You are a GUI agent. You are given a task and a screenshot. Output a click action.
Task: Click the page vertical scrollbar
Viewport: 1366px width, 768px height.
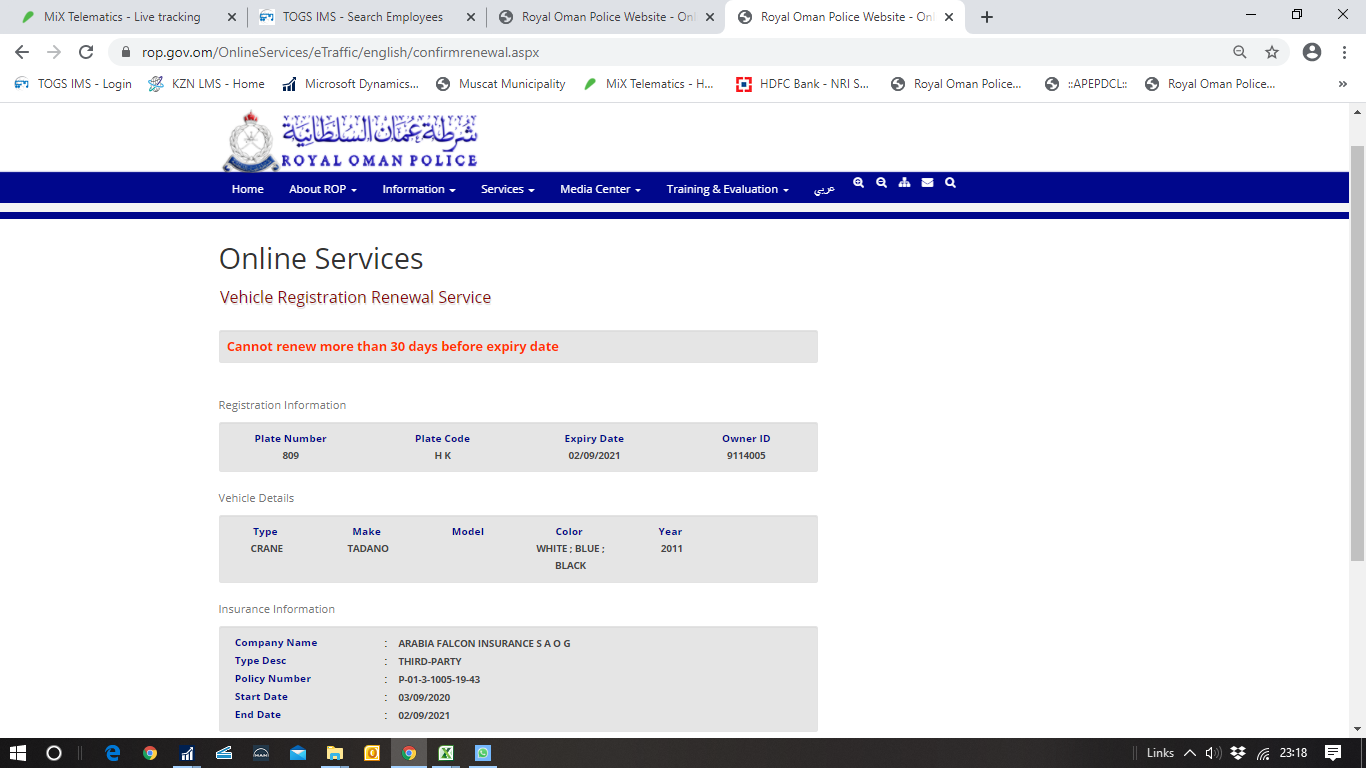tap(1357, 350)
